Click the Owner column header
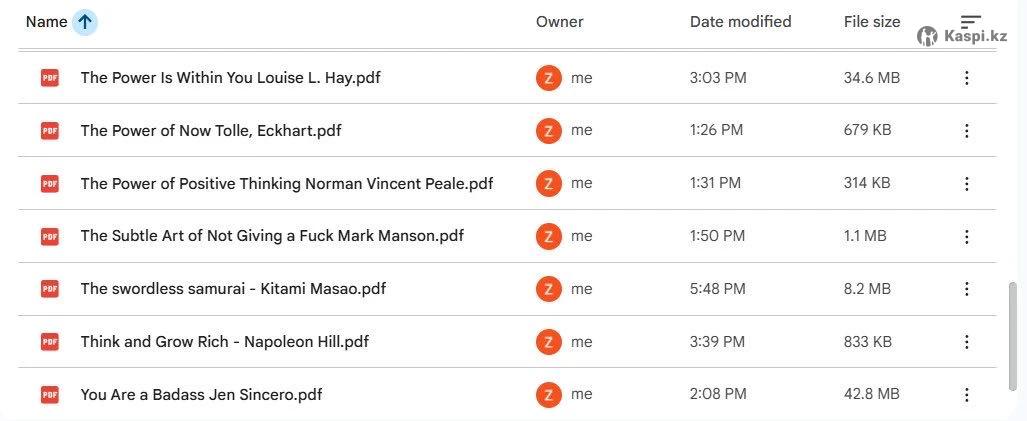 coord(559,22)
